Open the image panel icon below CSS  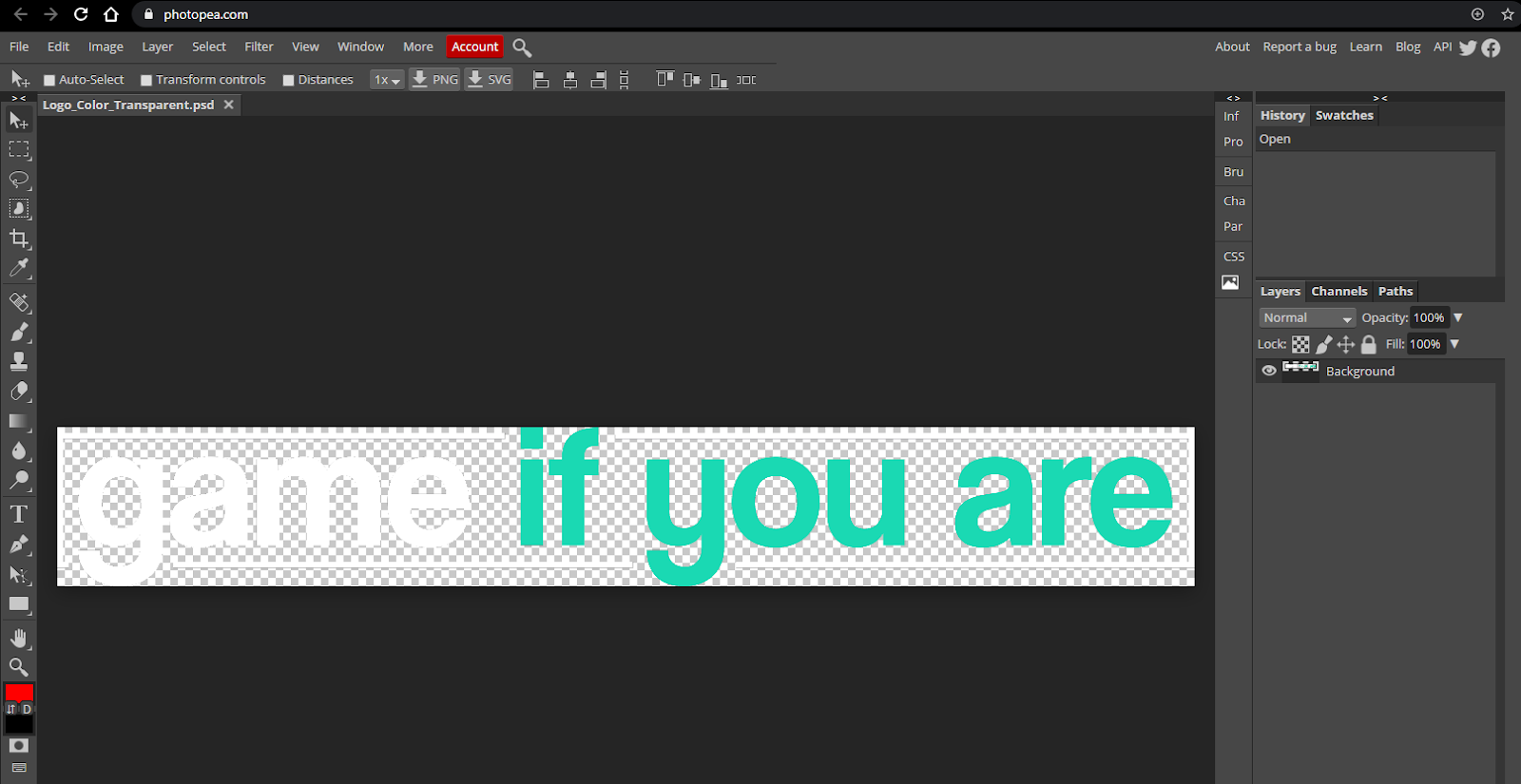pyautogui.click(x=1230, y=282)
